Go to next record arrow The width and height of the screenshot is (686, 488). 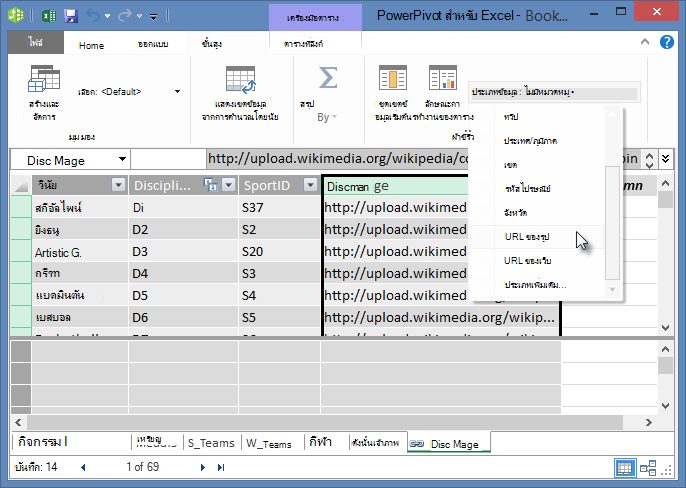point(202,467)
